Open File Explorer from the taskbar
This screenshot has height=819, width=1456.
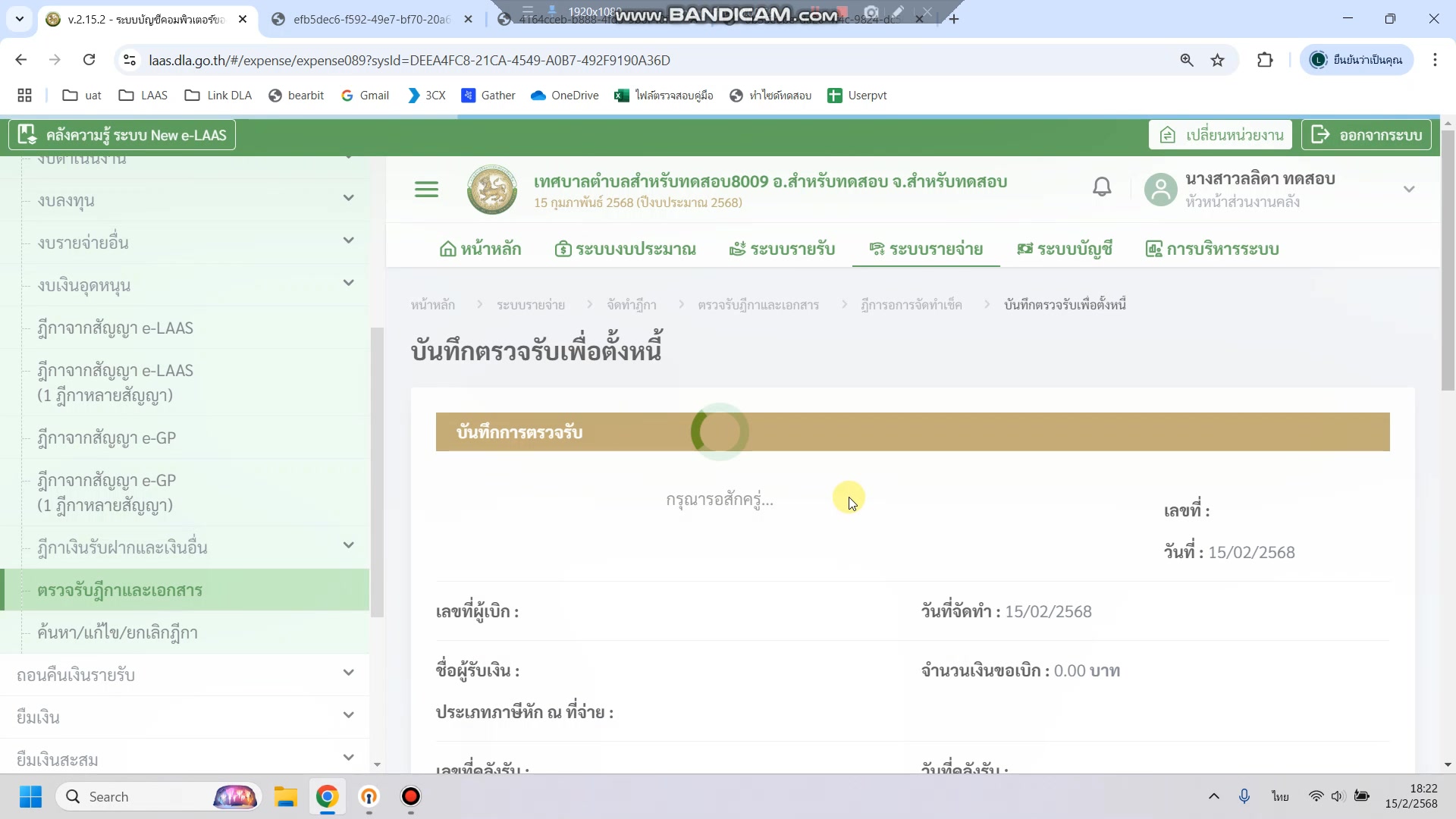(286, 797)
